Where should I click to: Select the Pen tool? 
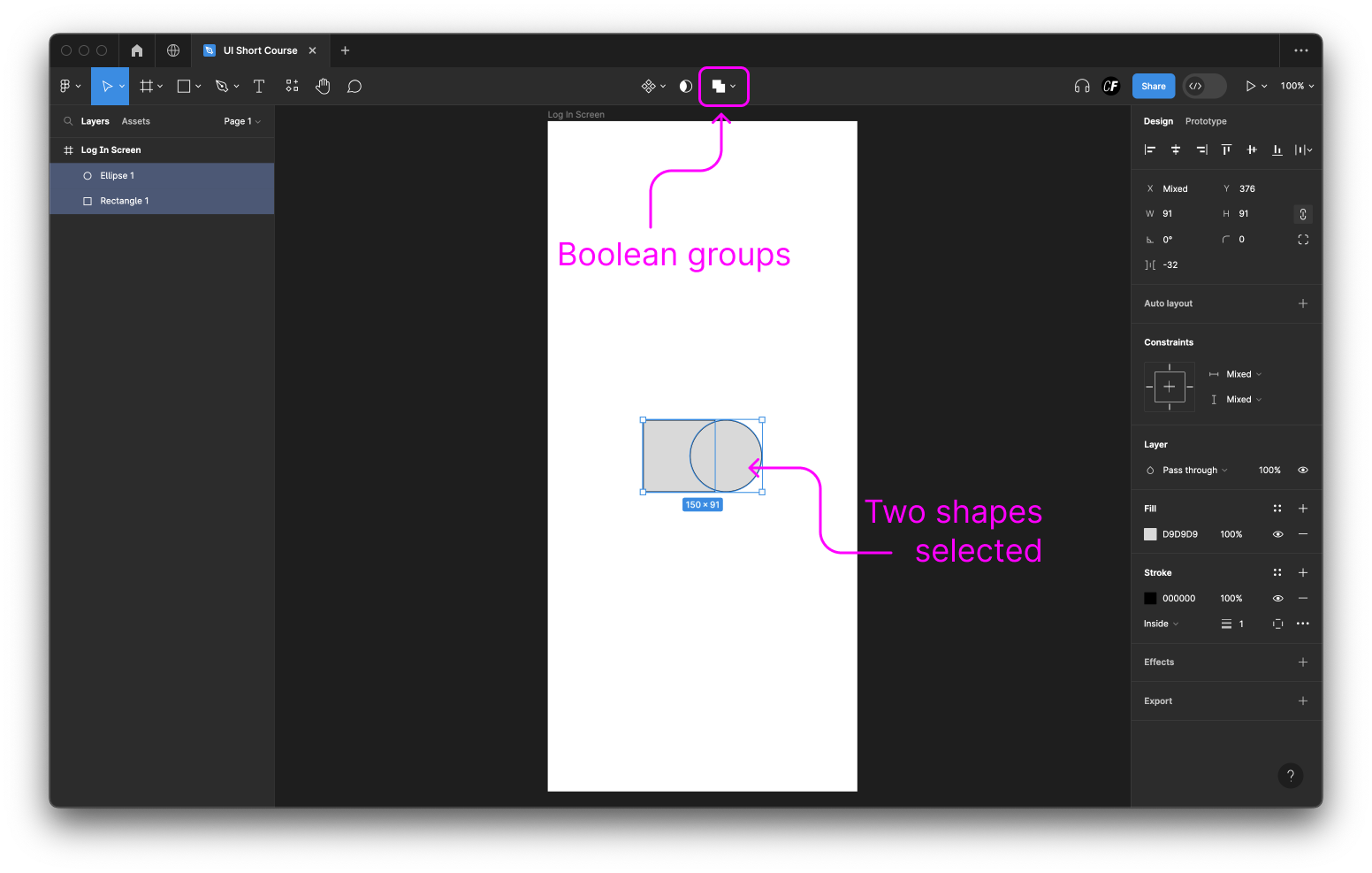(x=222, y=86)
